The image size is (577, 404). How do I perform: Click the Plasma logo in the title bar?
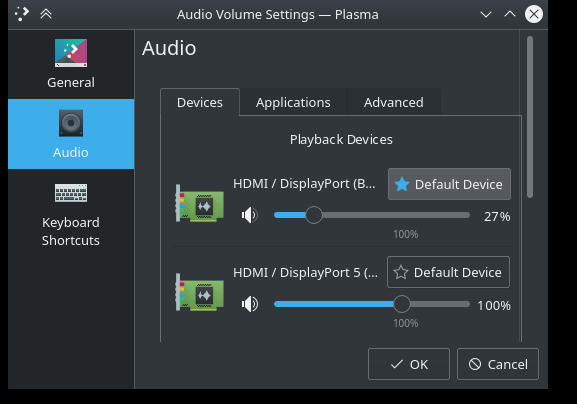coord(21,14)
